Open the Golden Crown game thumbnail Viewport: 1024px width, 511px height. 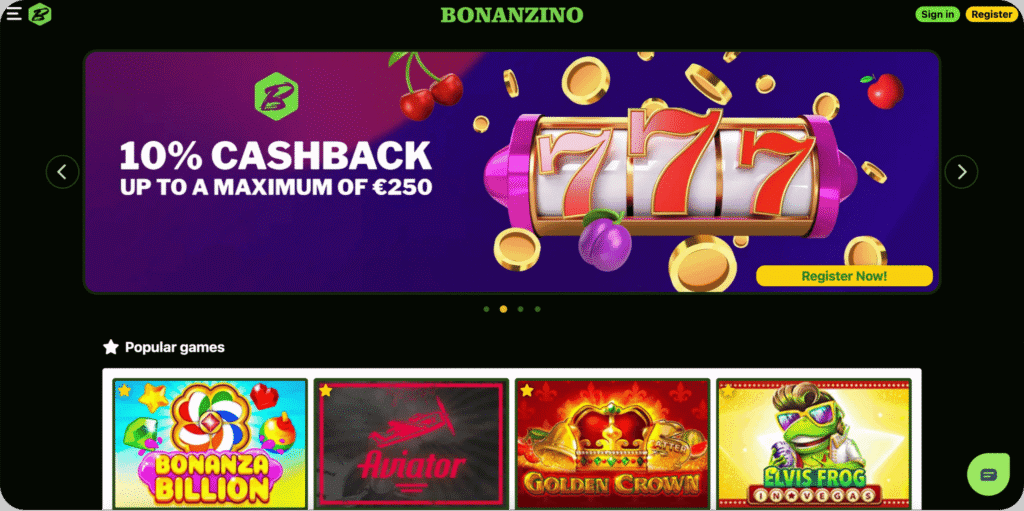pyautogui.click(x=612, y=444)
